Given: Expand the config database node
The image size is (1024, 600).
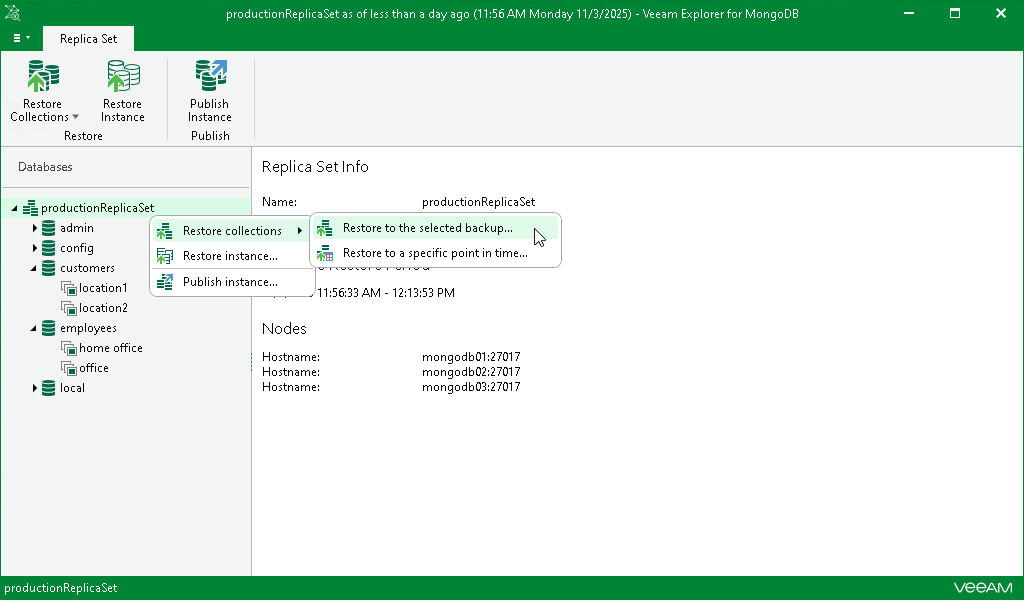Looking at the screenshot, I should (x=35, y=248).
